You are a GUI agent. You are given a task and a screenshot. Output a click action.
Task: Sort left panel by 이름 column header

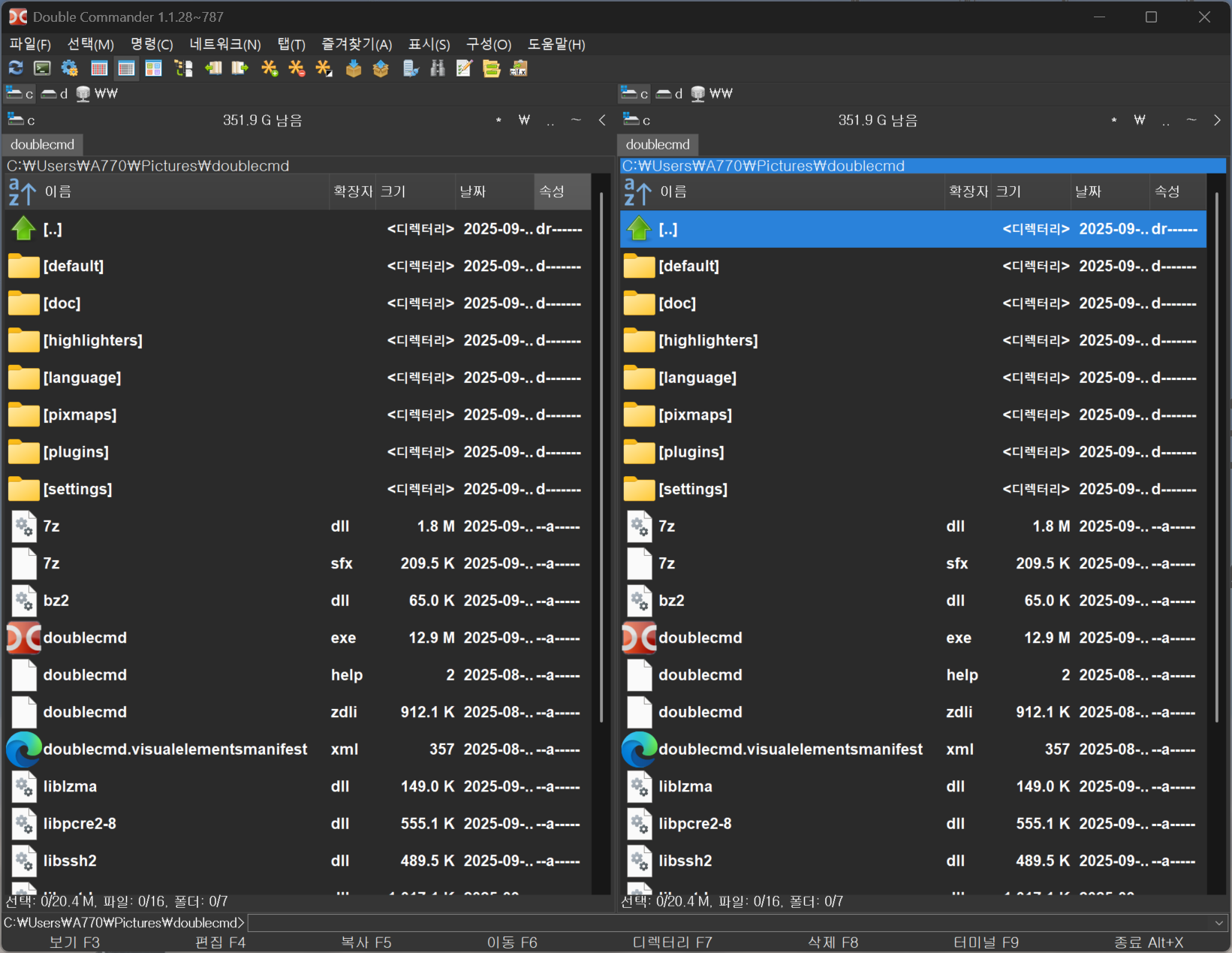pyautogui.click(x=167, y=192)
